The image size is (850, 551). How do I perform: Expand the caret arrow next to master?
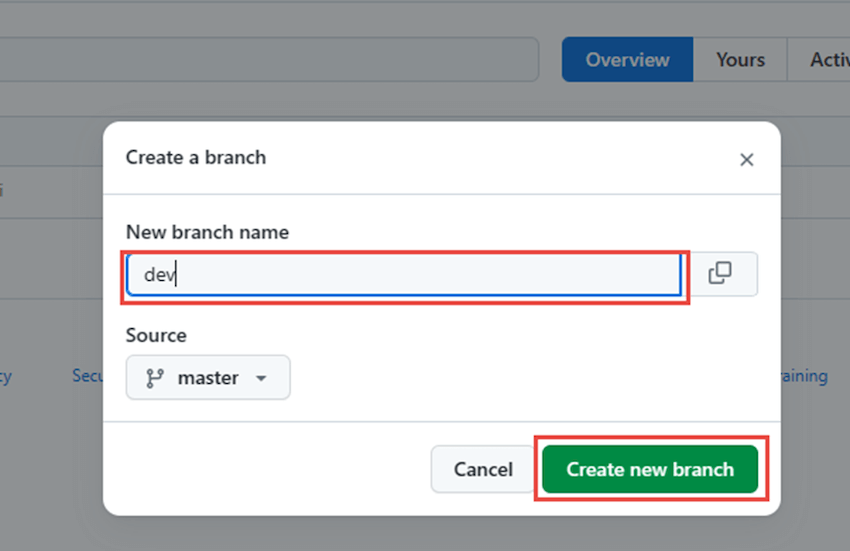(x=261, y=379)
